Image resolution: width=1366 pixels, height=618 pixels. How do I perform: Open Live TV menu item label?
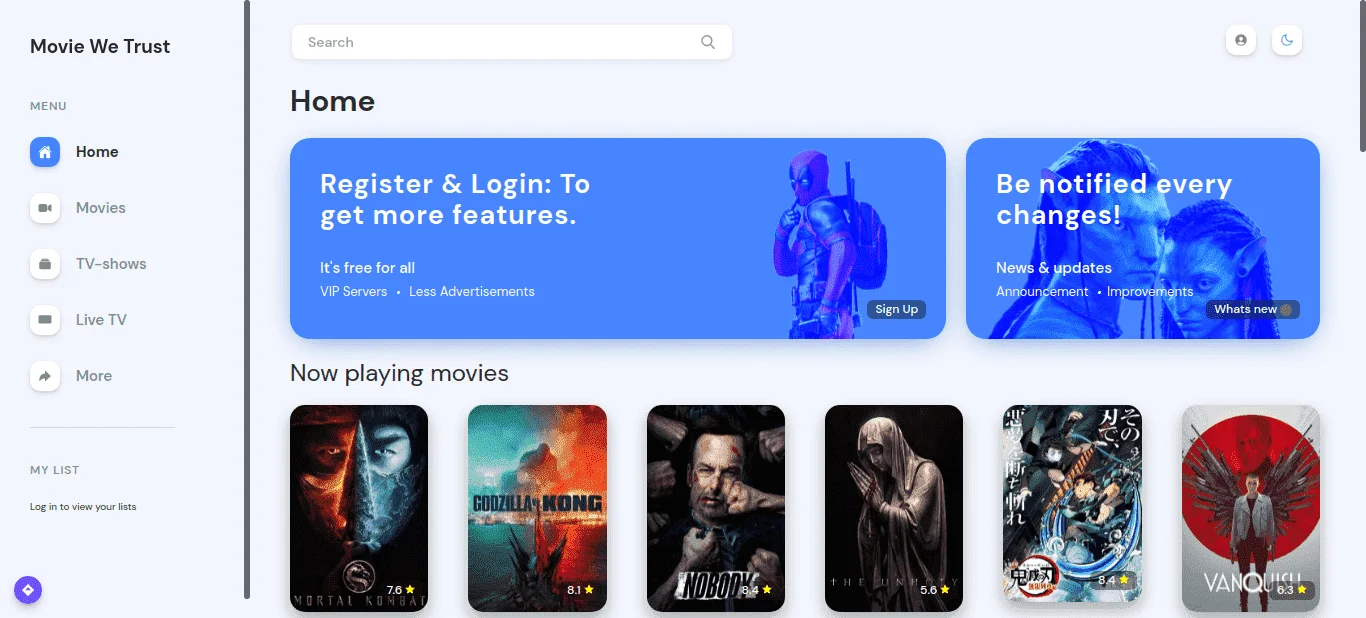(x=101, y=320)
